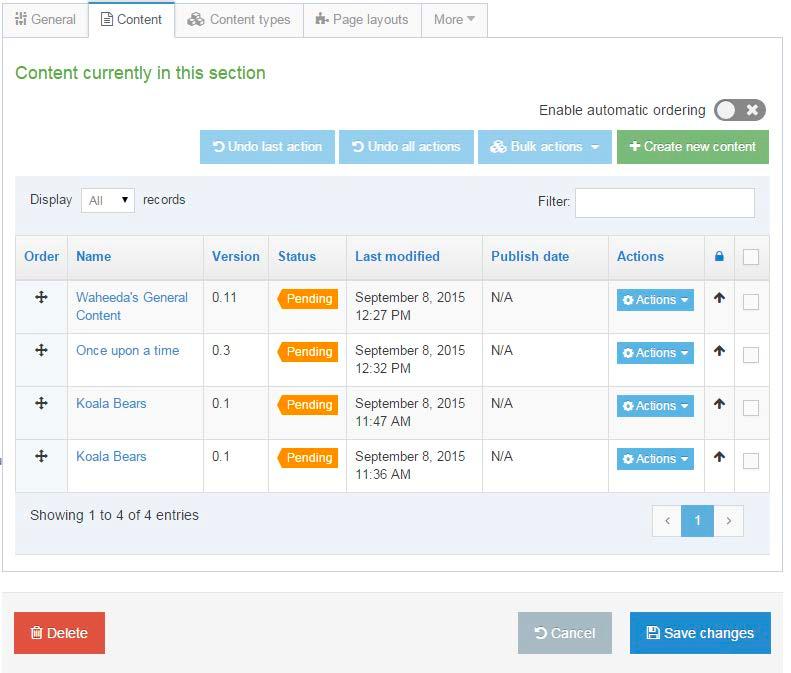Open the Display records dropdown
This screenshot has height=673, width=791.
click(x=108, y=200)
